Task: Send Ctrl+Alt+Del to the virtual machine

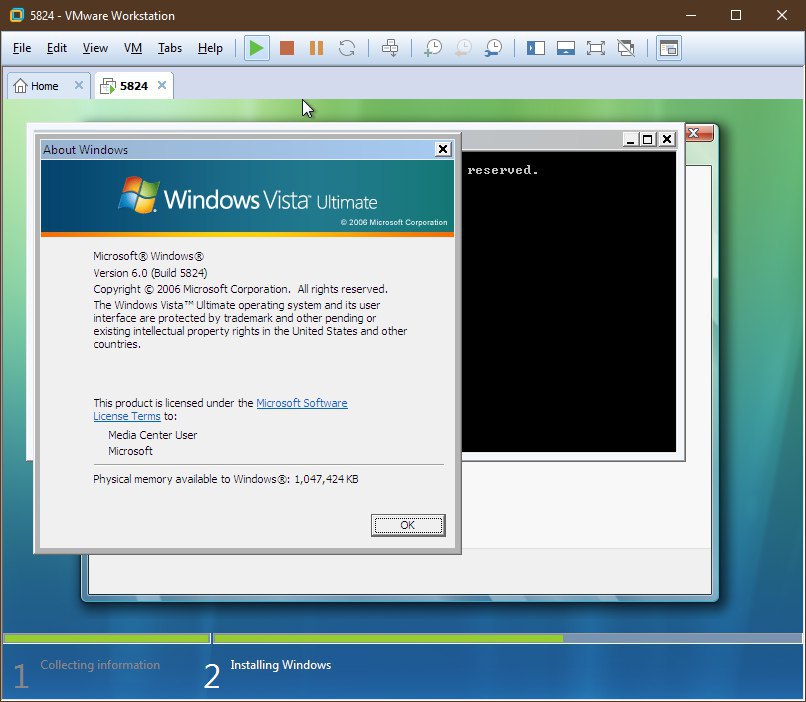Action: tap(390, 48)
